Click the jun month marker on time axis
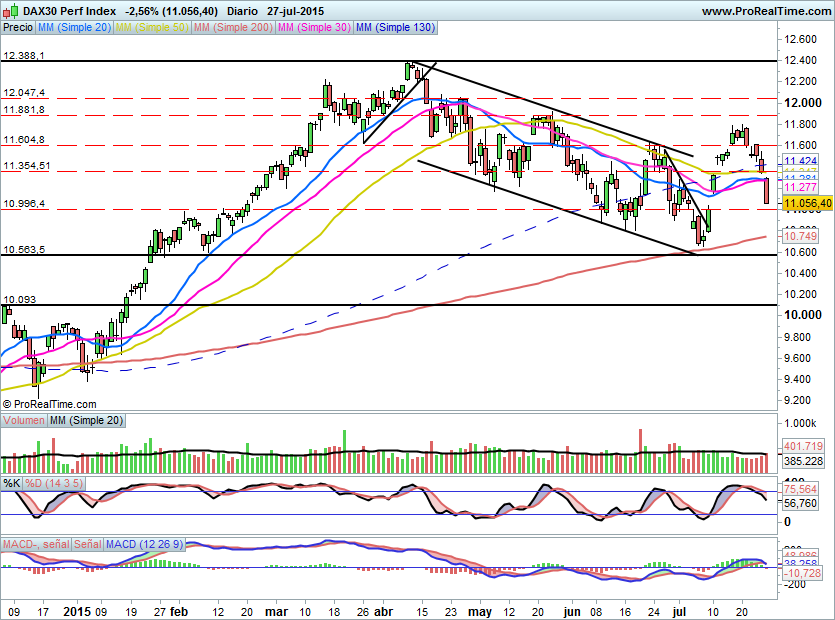835x620 pixels. (572, 611)
